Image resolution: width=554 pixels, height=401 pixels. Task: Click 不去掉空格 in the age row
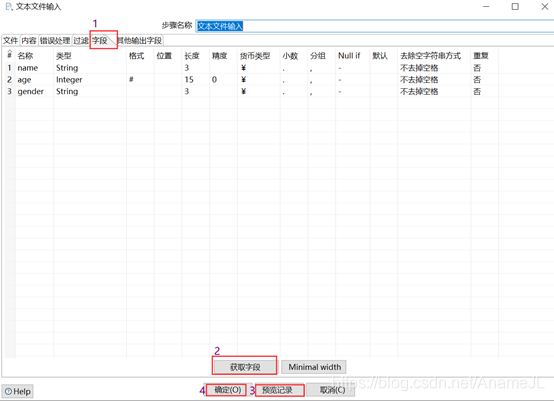point(419,80)
